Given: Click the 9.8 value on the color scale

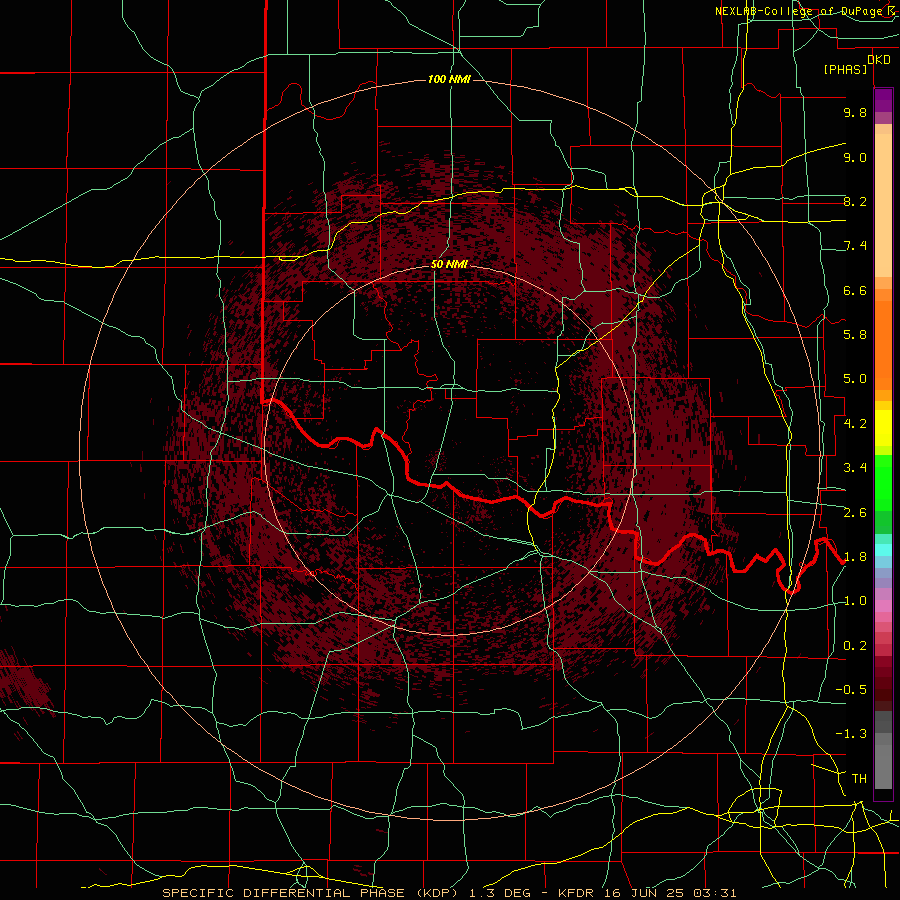Looking at the screenshot, I should point(855,112).
